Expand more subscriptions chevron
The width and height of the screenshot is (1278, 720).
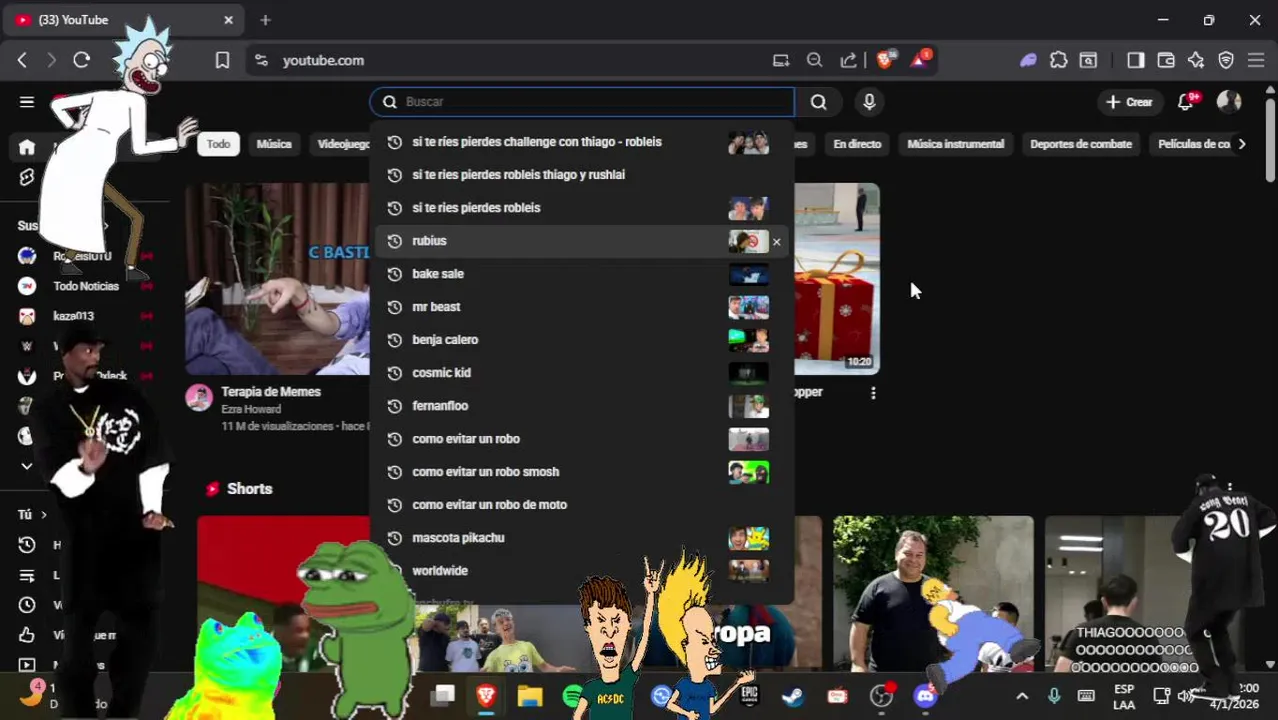pos(27,466)
